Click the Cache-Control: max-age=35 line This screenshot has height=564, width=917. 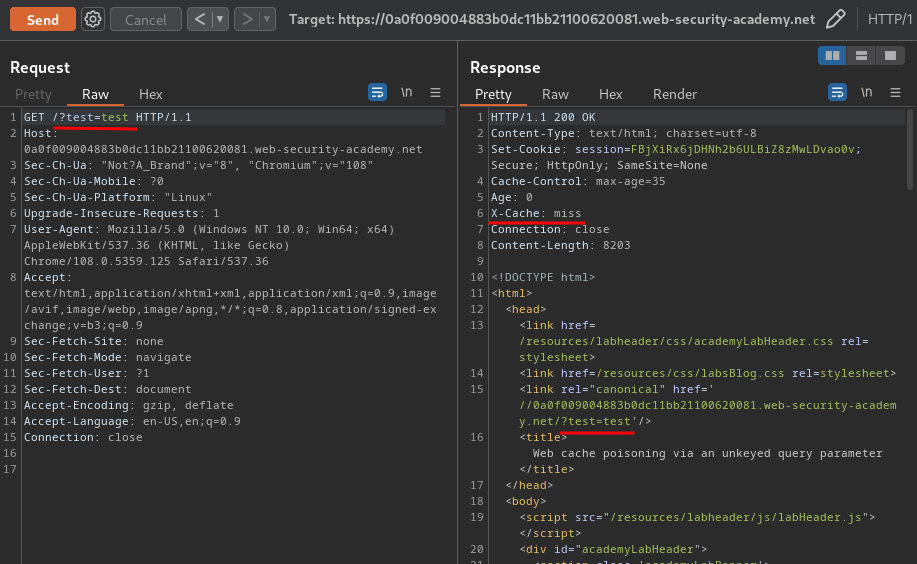click(578, 181)
